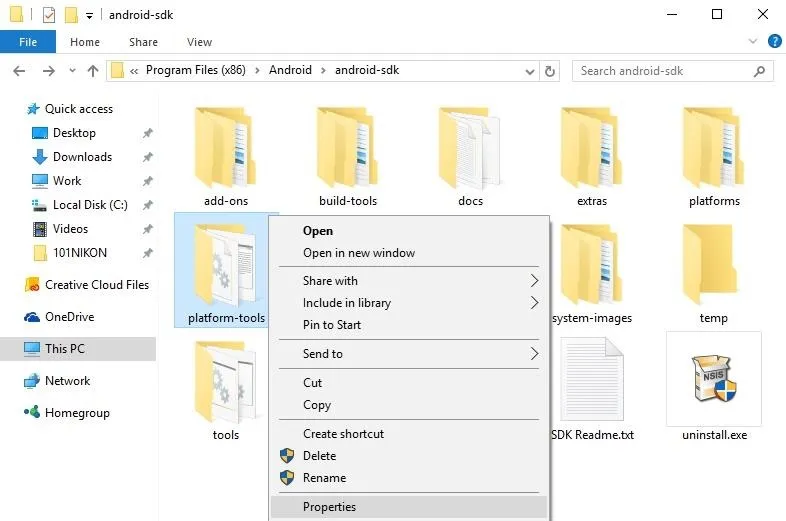Screen dimensions: 786x521
Task: Switch to the View ribbon tab
Action: (x=200, y=42)
